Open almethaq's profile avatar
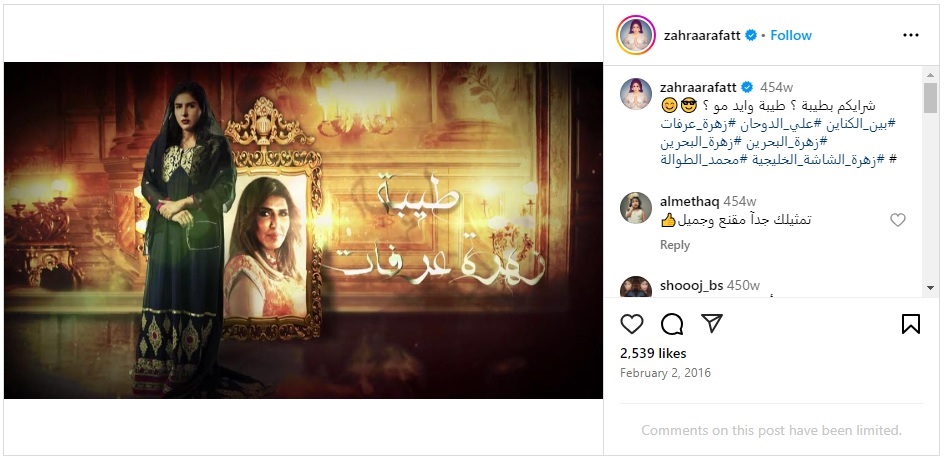Screen dimensions: 945x459 pos(636,208)
